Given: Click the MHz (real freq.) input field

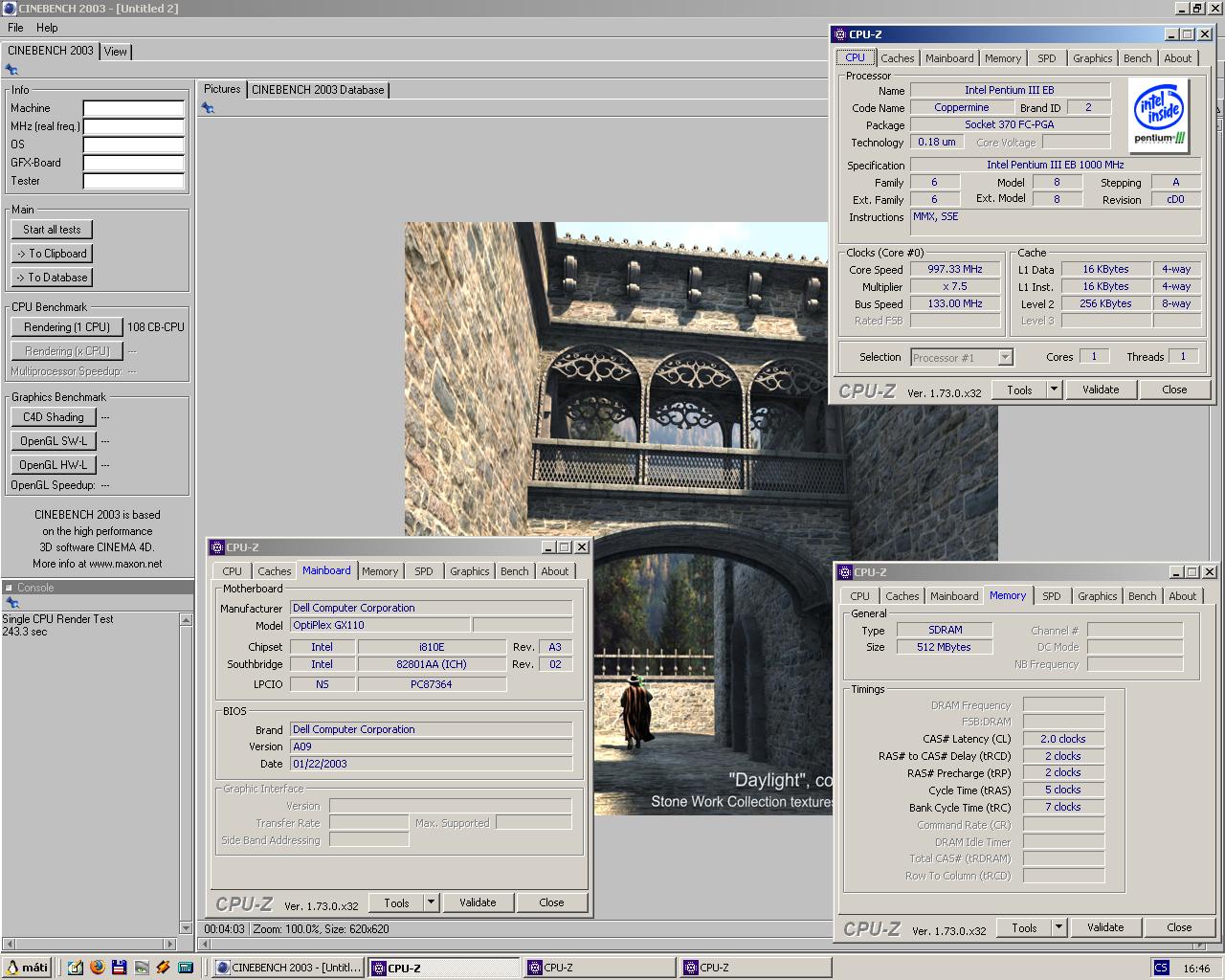Looking at the screenshot, I should (133, 126).
